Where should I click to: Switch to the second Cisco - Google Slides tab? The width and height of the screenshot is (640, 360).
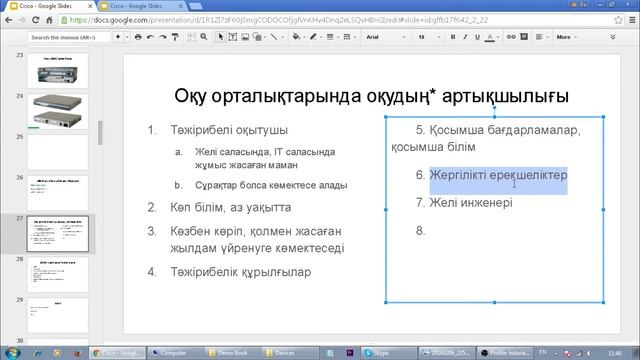point(137,6)
